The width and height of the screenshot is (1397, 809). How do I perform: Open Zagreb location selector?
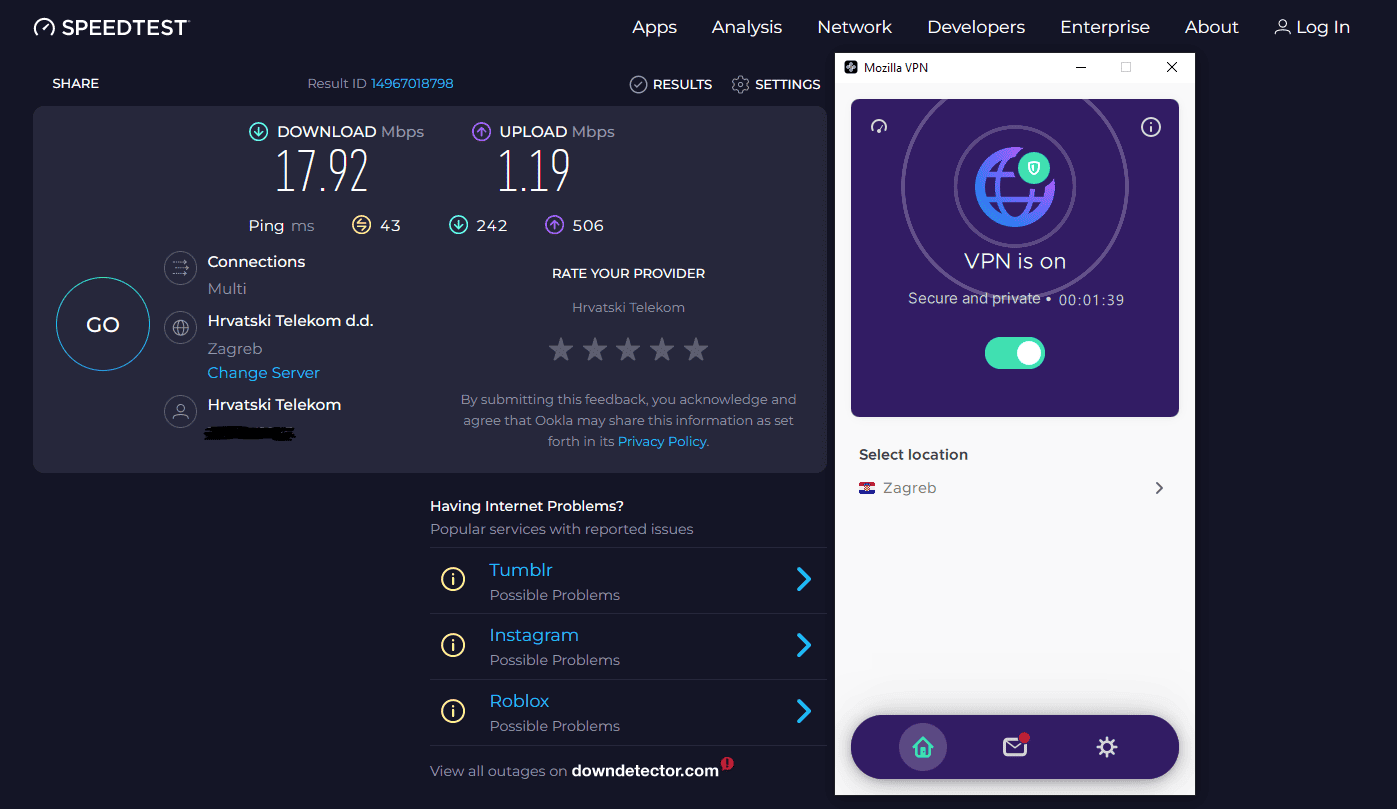pos(1014,488)
